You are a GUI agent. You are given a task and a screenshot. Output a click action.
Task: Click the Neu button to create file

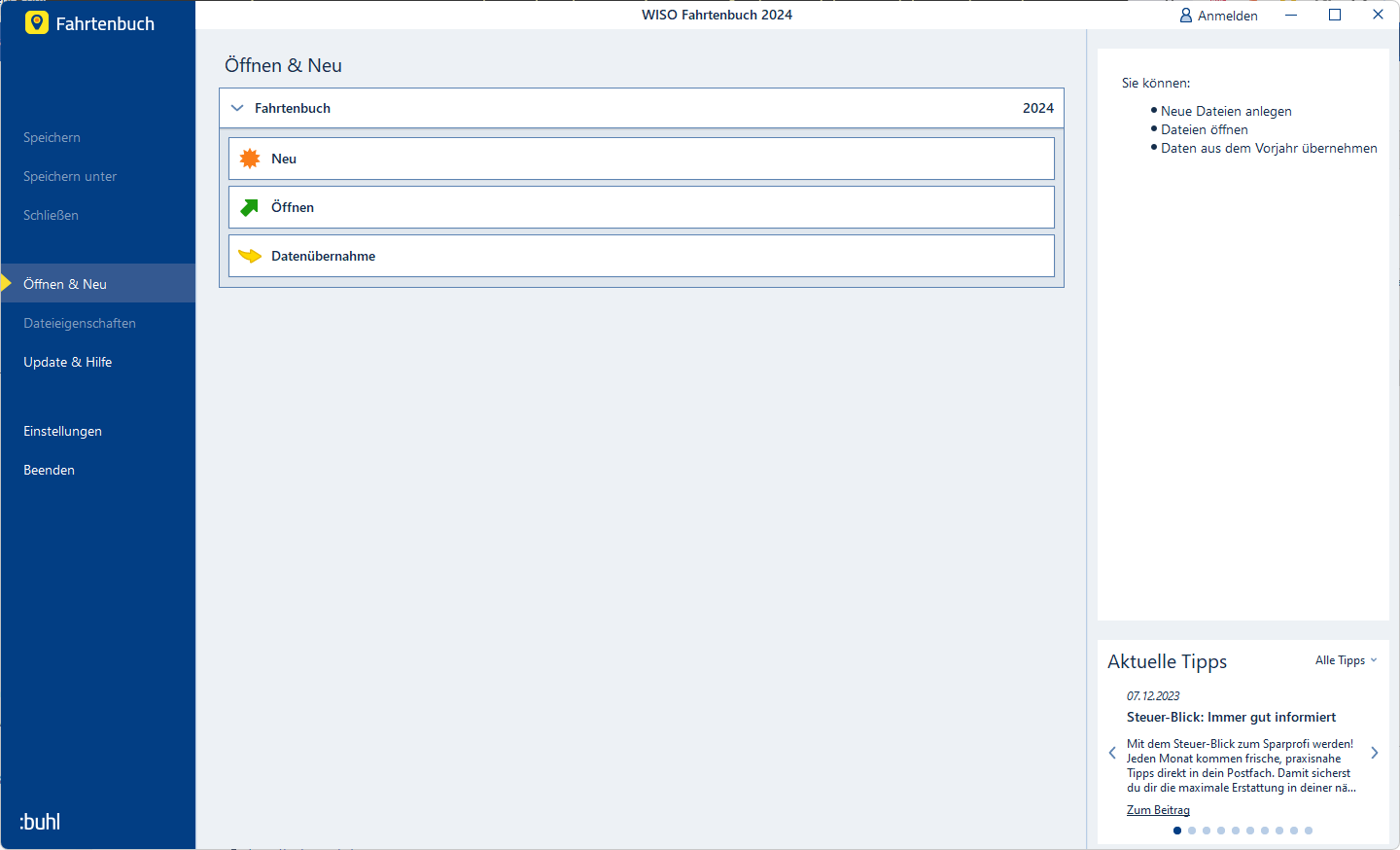point(642,159)
